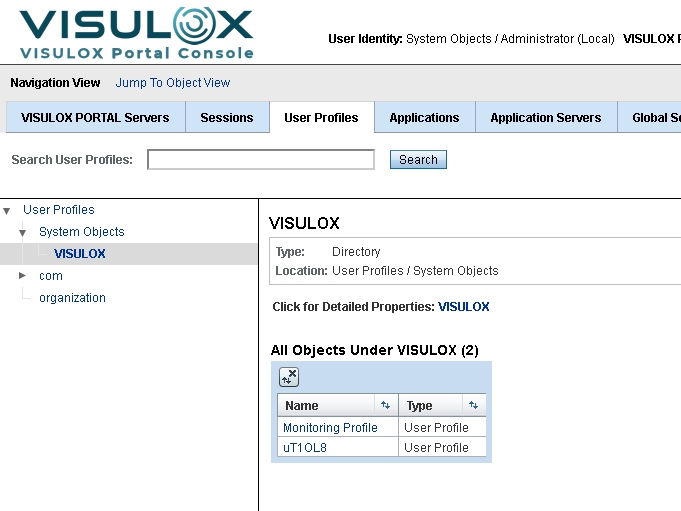
Task: Open detailed properties for VISULOX link
Action: click(x=464, y=307)
